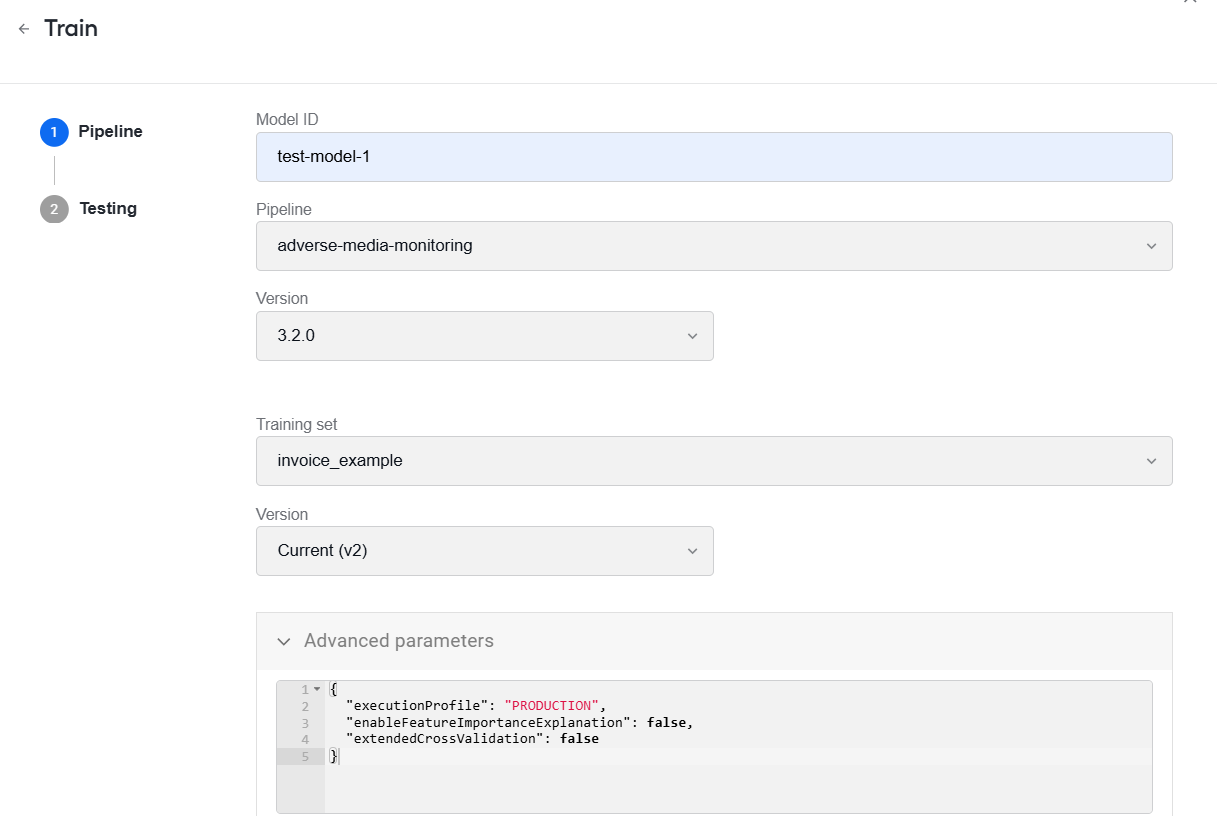Viewport: 1217px width, 816px height.
Task: Open the Pipeline dropdown adverse-media-monitoring
Action: pyautogui.click(x=714, y=246)
